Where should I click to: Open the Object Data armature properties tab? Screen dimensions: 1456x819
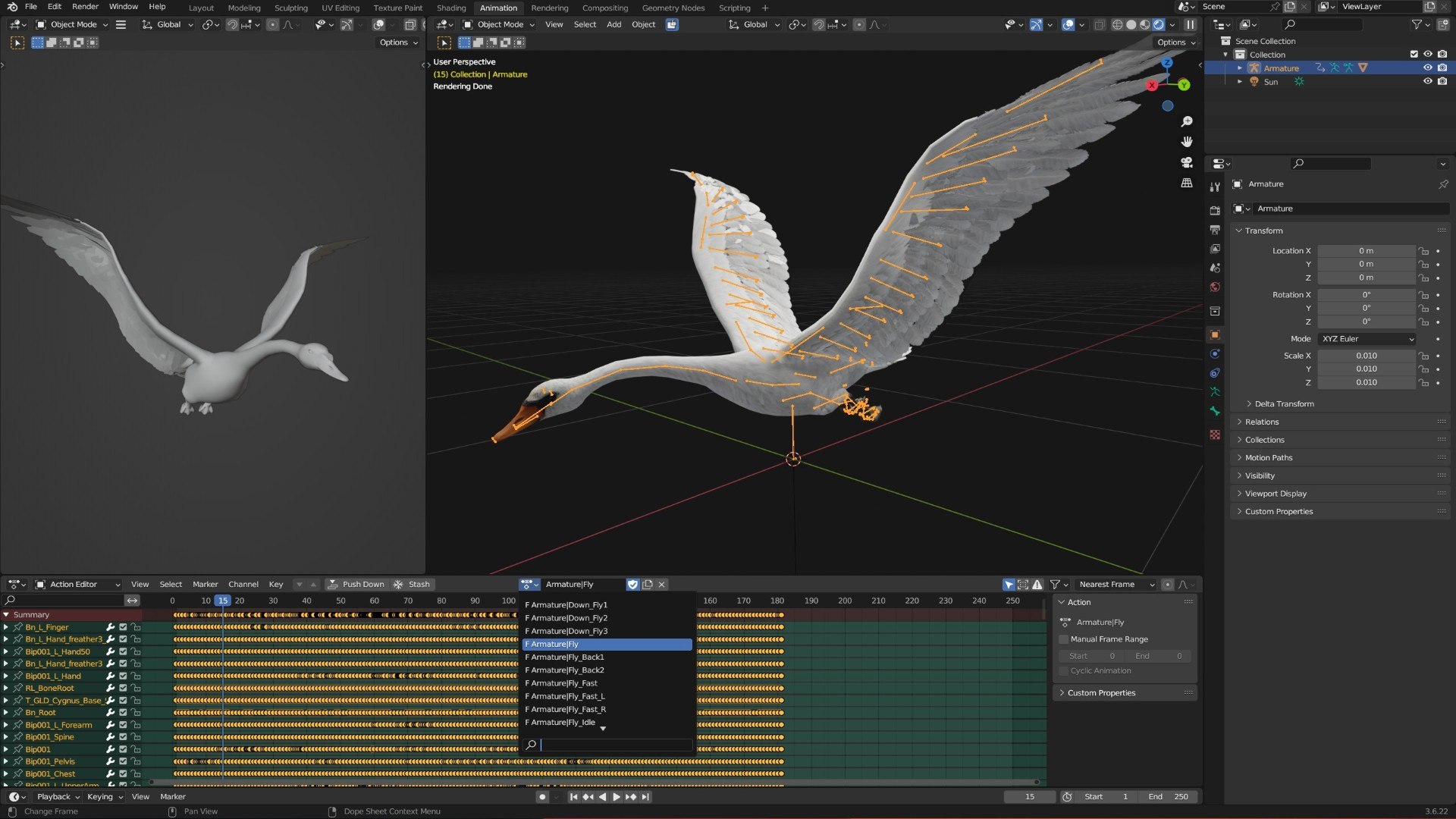1215,391
